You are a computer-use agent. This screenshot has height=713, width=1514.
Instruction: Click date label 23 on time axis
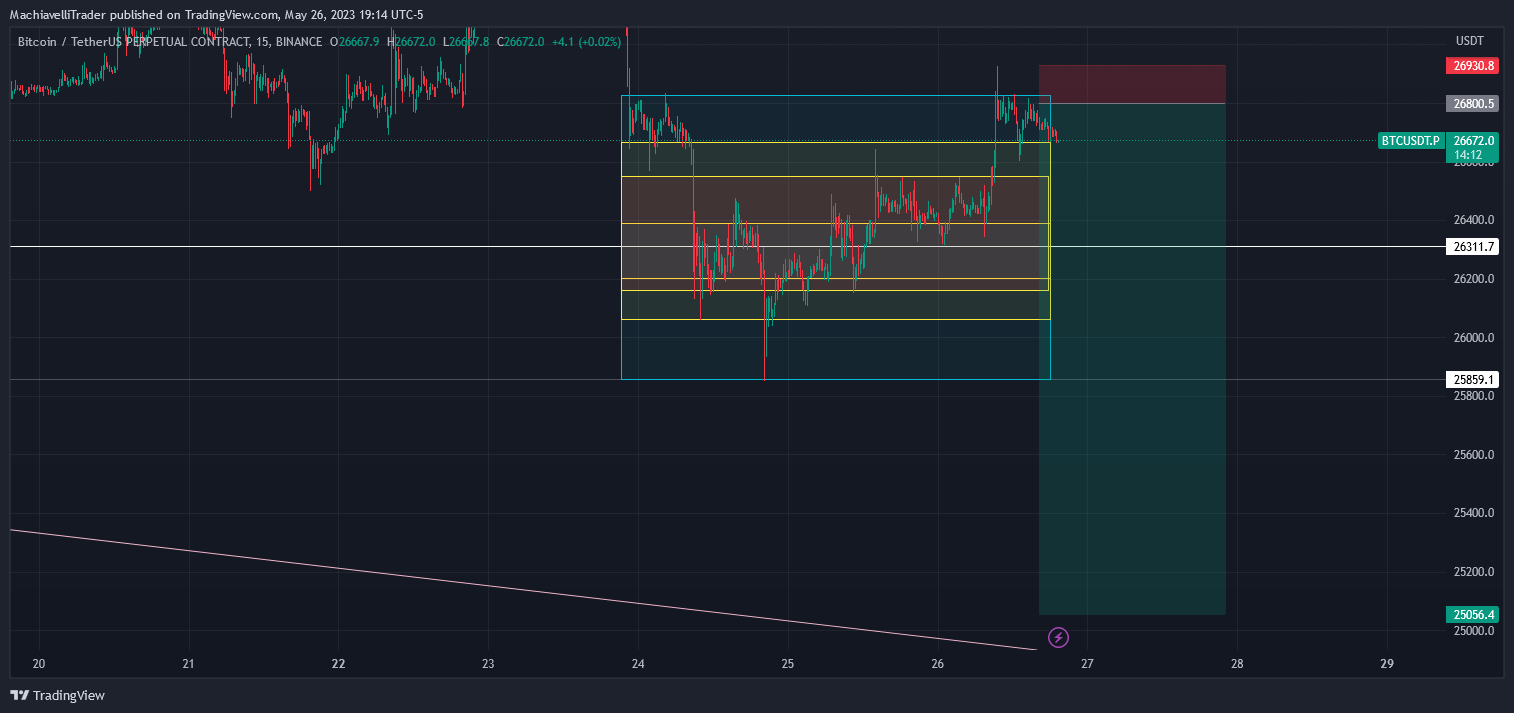488,664
